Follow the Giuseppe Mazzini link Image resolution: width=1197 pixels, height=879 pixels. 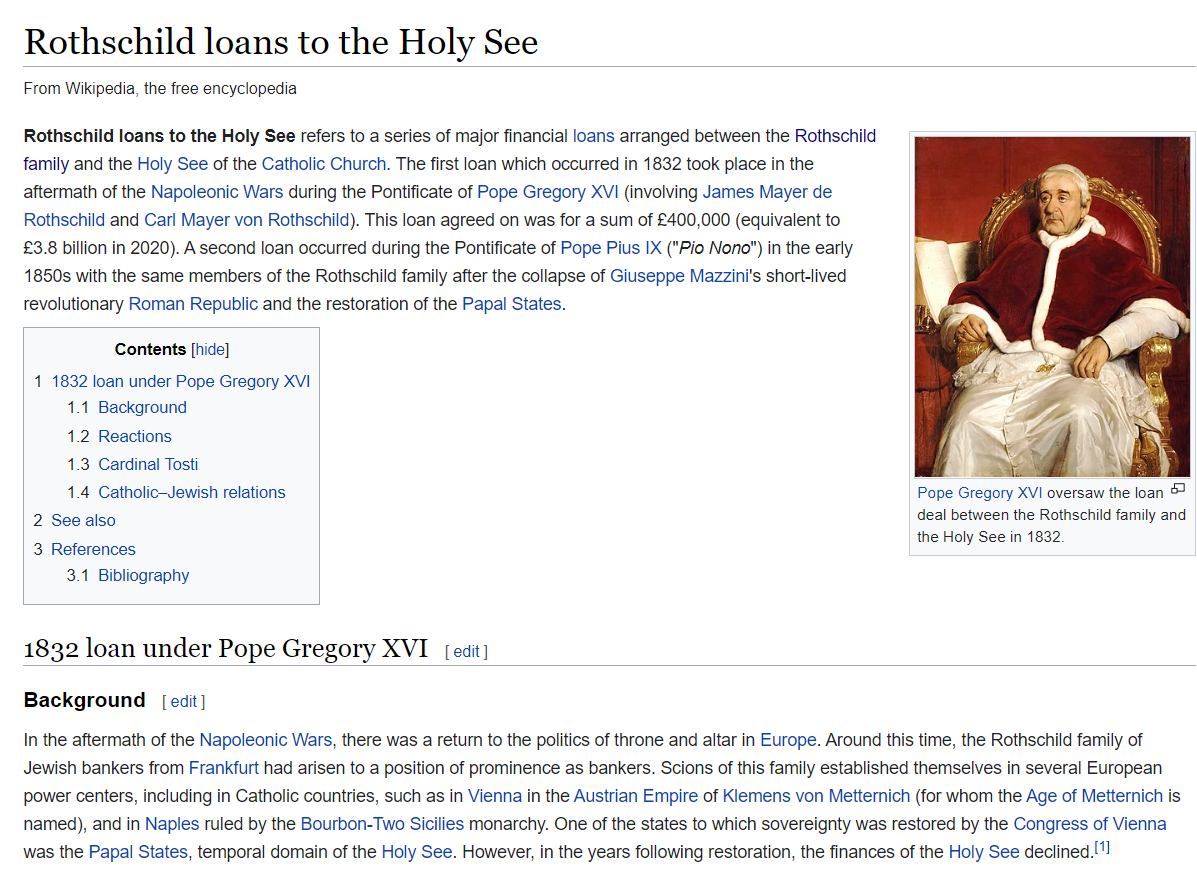[679, 275]
